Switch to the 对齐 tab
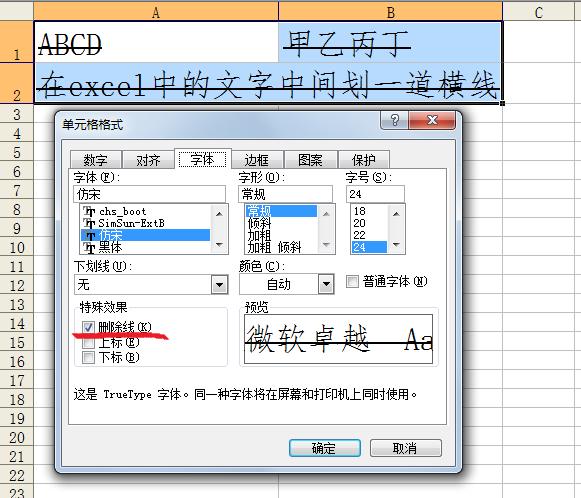The height and width of the screenshot is (498, 581). tap(148, 160)
